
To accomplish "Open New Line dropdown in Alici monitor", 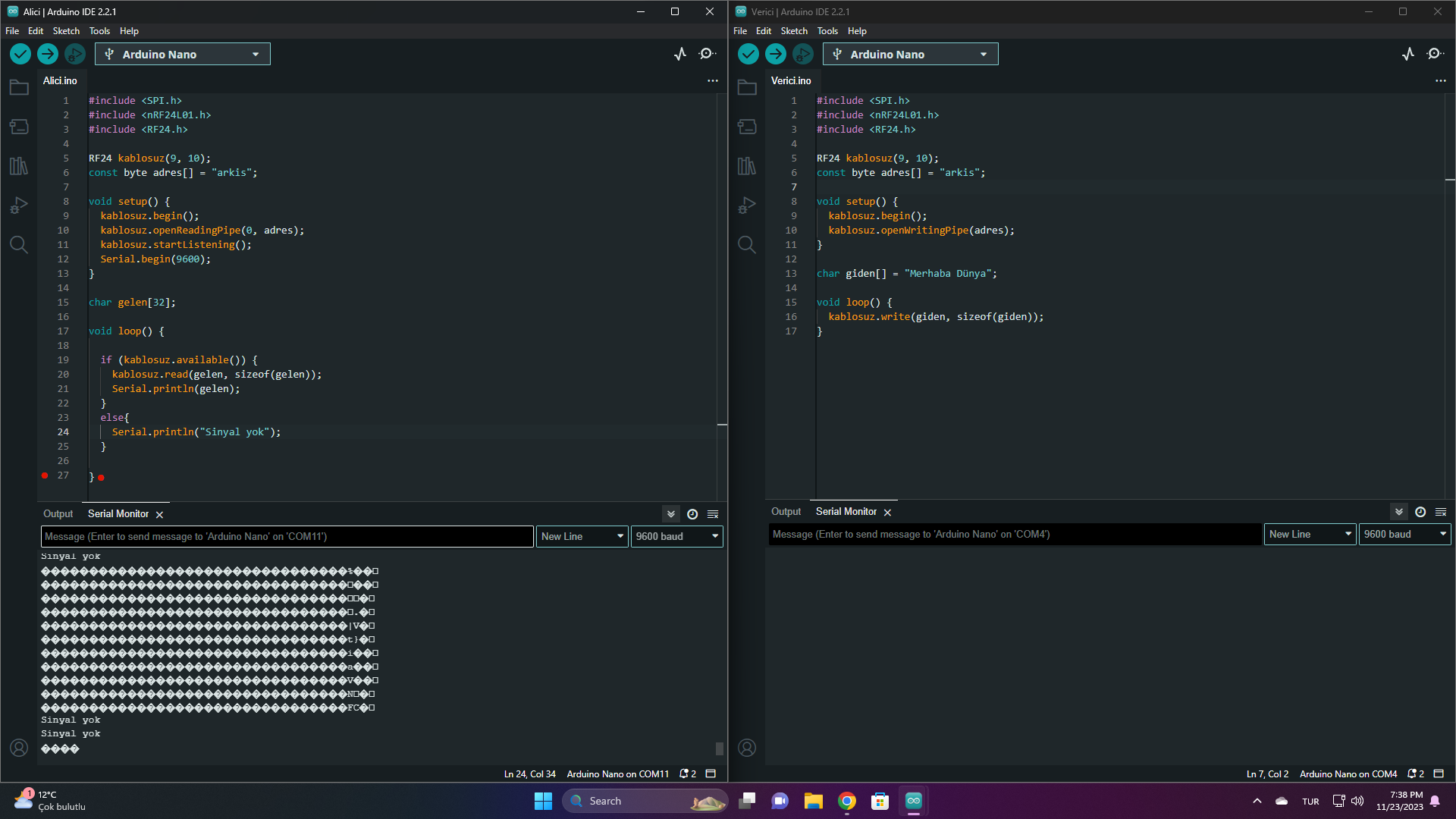I will [582, 536].
